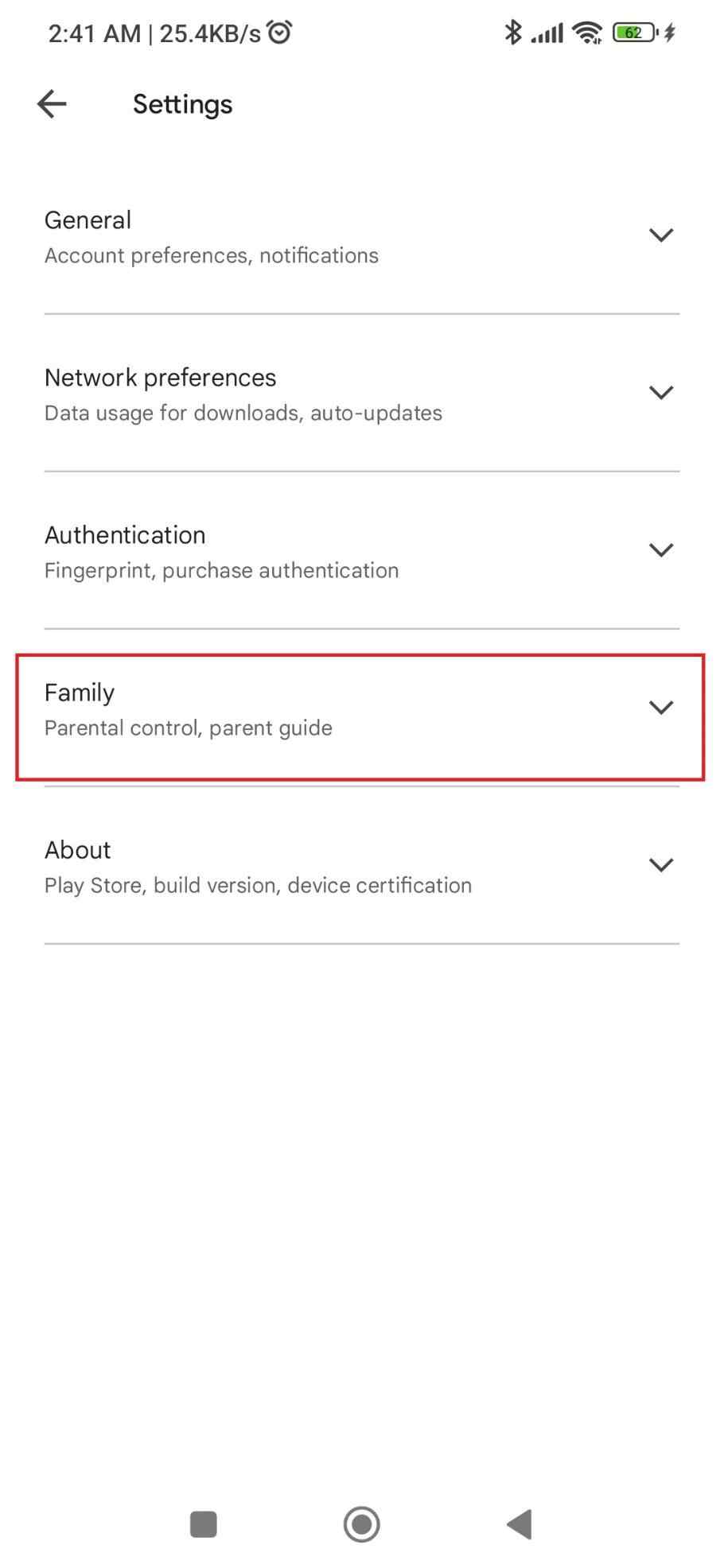Open Network preferences title
Image resolution: width=724 pixels, height=1568 pixels.
tap(160, 378)
